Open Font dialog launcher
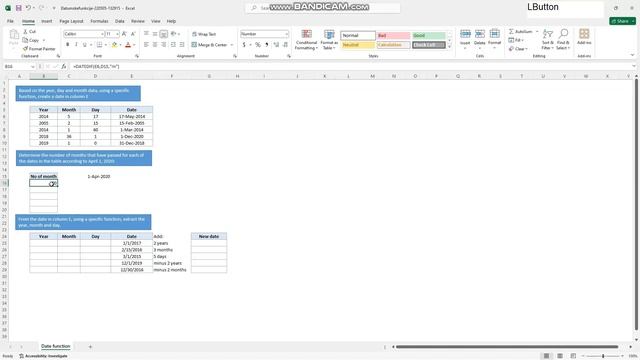 [137, 56]
